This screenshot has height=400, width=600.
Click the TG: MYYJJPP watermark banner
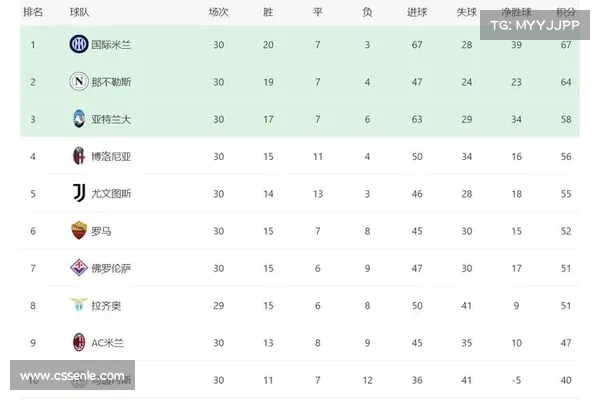pyautogui.click(x=535, y=25)
